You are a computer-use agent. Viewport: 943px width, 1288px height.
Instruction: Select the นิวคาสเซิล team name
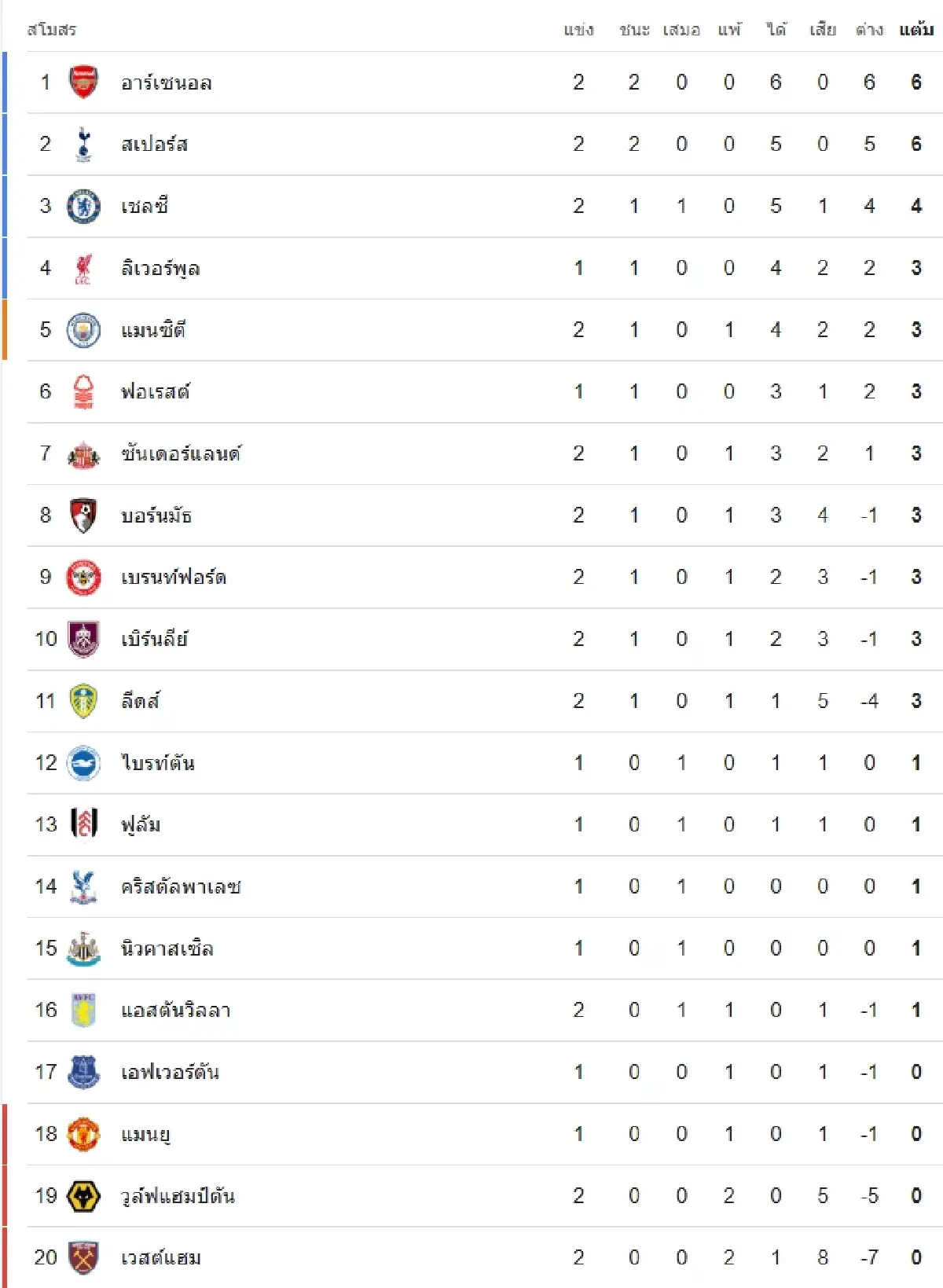[x=167, y=949]
